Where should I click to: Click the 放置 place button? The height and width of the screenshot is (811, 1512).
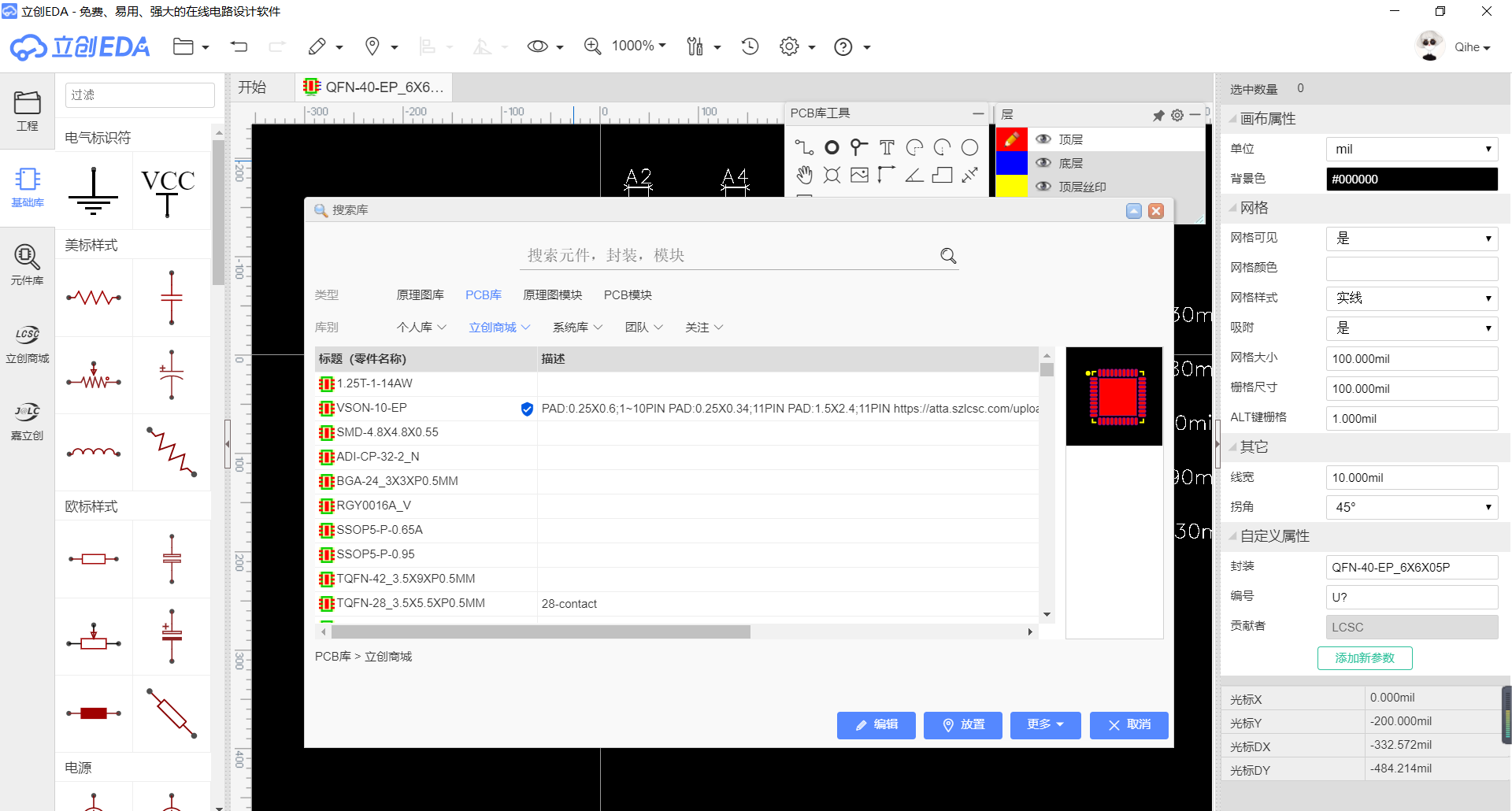(x=963, y=724)
